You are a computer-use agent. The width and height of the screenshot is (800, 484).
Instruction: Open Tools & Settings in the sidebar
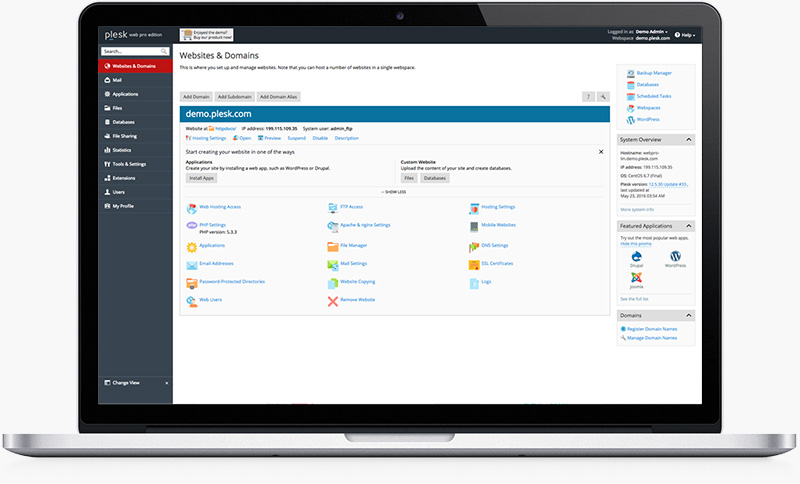[135, 164]
